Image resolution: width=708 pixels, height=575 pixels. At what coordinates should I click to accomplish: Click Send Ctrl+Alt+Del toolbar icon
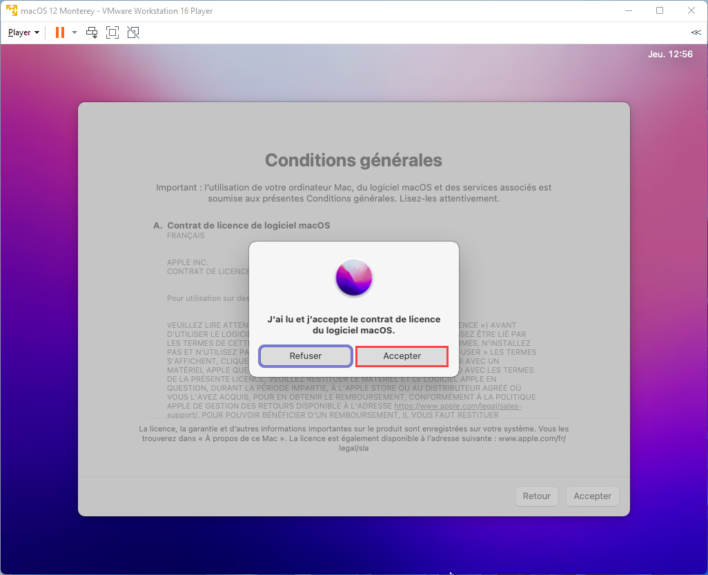[92, 33]
